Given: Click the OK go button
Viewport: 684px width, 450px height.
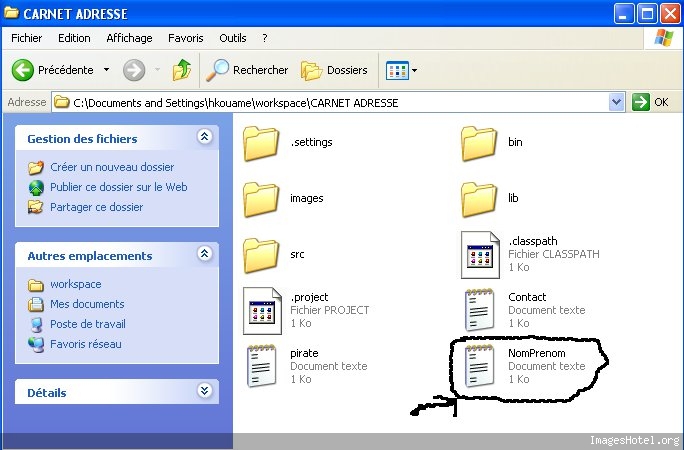Looking at the screenshot, I should pos(651,102).
